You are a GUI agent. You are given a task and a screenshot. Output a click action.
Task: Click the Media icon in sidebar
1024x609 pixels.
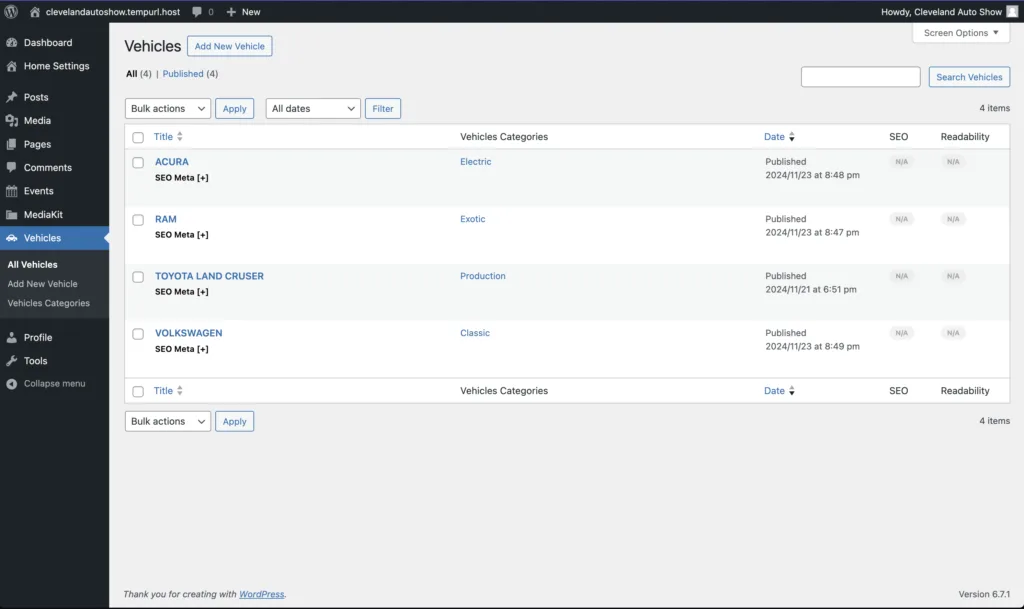click(x=12, y=121)
